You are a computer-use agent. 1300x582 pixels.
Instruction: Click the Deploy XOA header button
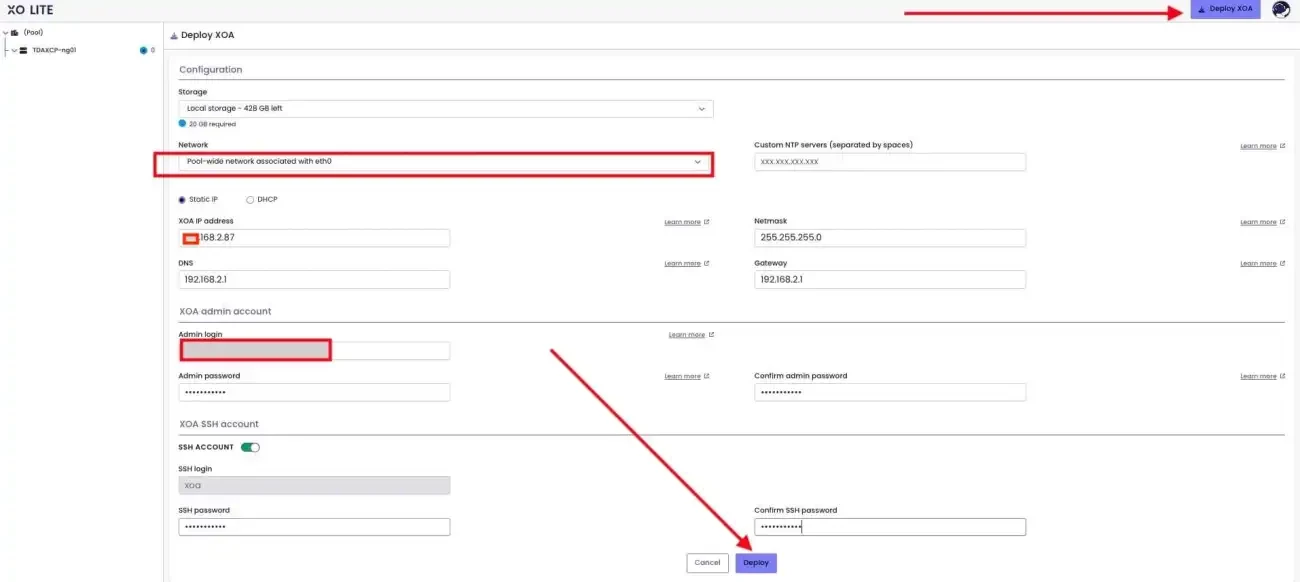point(1225,9)
